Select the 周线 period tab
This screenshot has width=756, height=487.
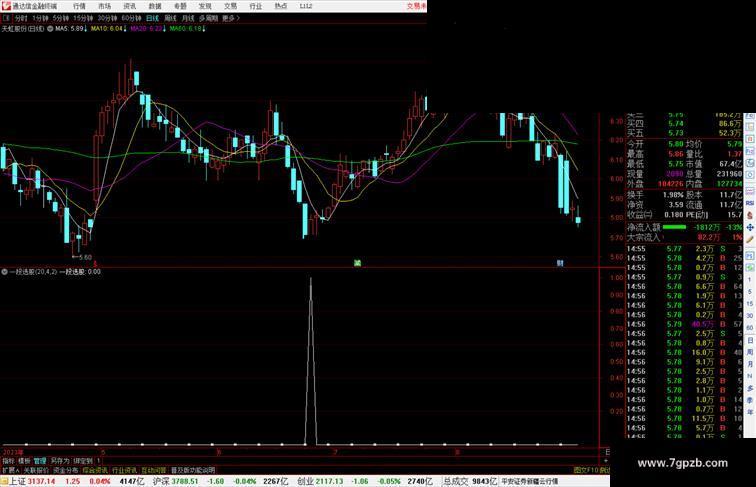pos(170,18)
